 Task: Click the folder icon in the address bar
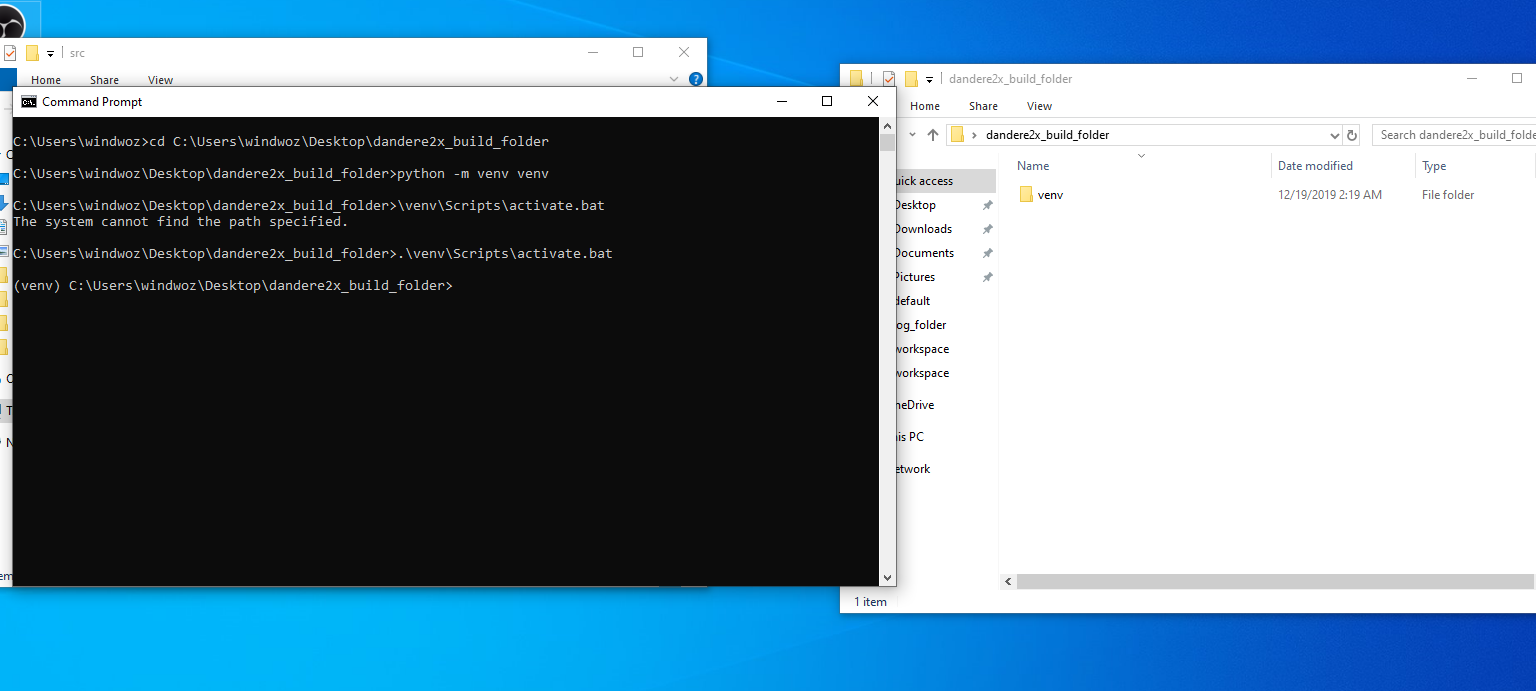pos(957,134)
